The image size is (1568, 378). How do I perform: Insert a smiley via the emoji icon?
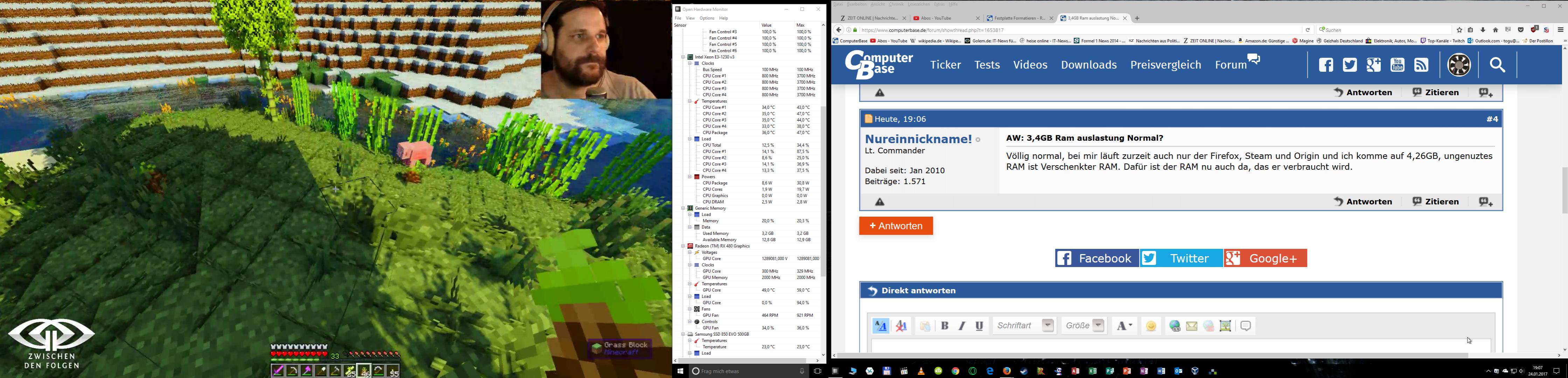coord(1151,326)
